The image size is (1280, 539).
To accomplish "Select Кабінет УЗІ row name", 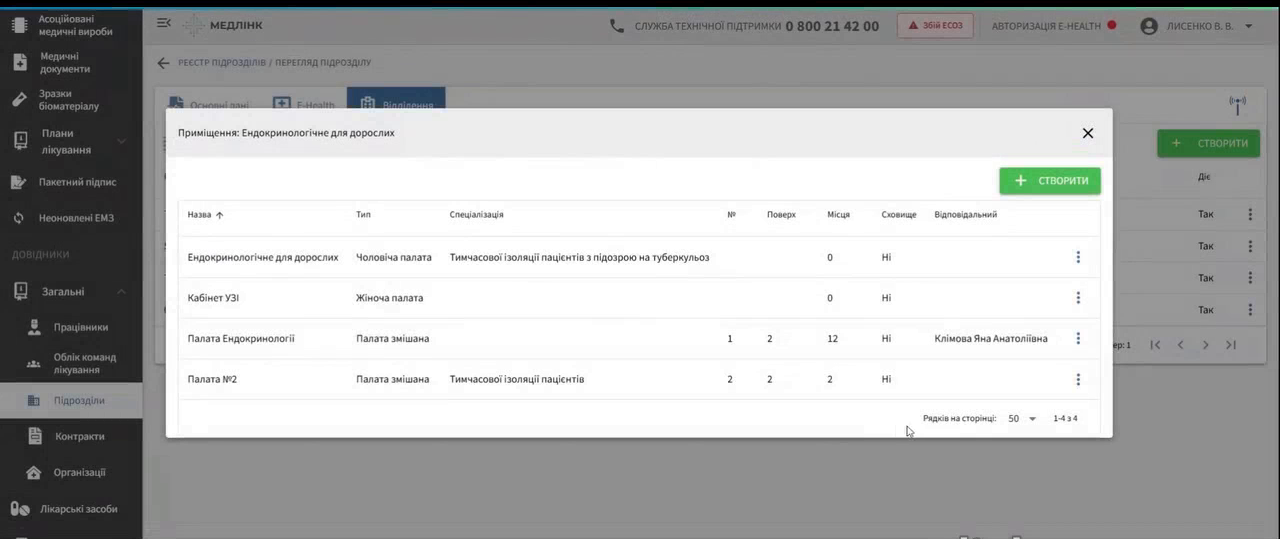I will pyautogui.click(x=213, y=298).
